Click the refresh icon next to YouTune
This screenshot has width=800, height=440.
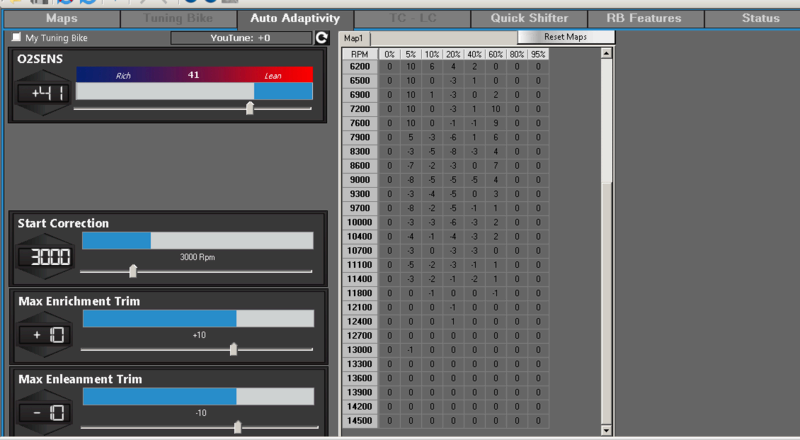point(322,38)
